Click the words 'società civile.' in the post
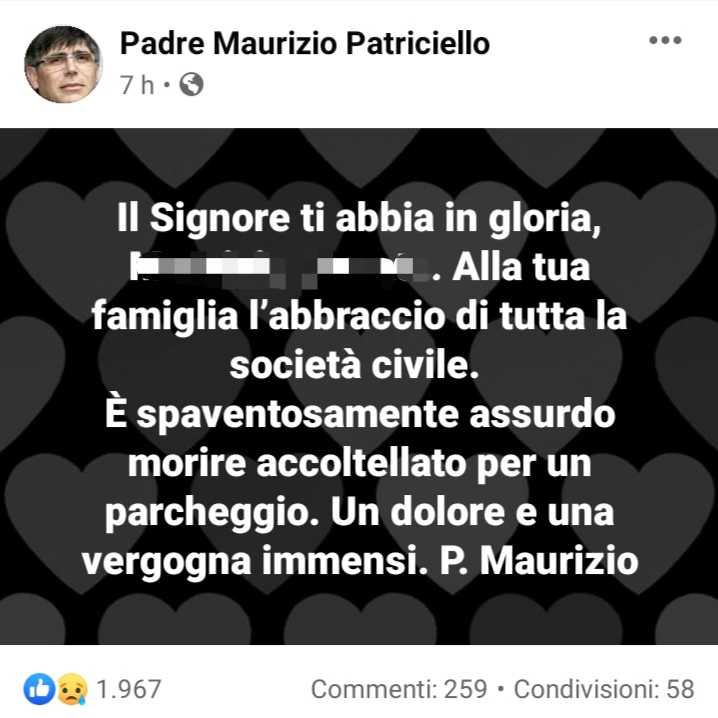 pyautogui.click(x=354, y=365)
